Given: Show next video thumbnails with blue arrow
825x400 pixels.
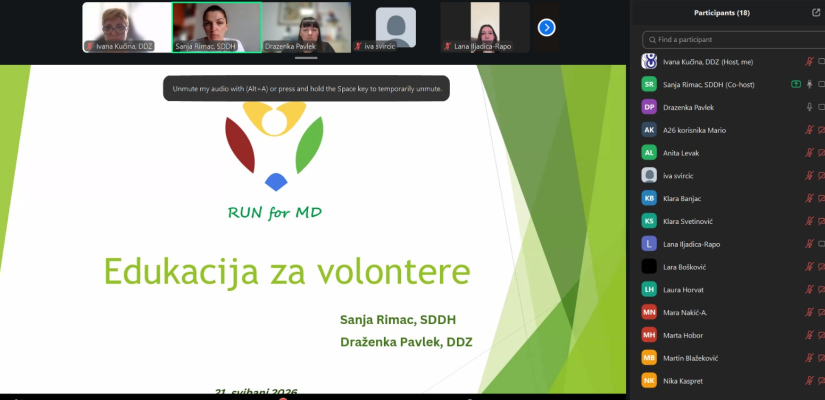Looking at the screenshot, I should tap(547, 27).
